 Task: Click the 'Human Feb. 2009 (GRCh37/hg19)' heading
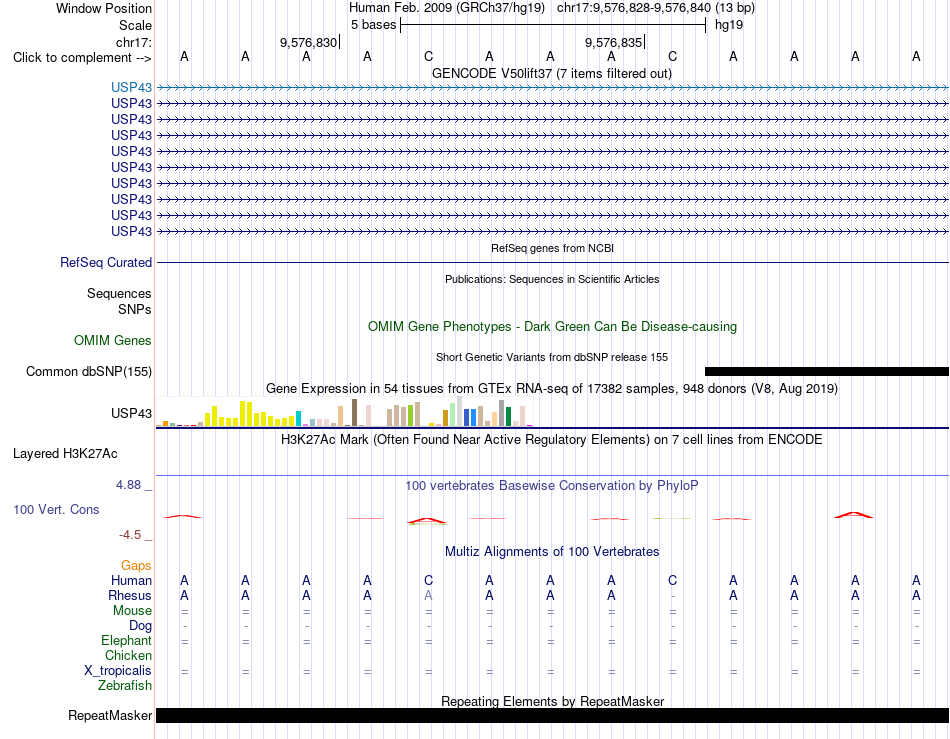tap(447, 8)
